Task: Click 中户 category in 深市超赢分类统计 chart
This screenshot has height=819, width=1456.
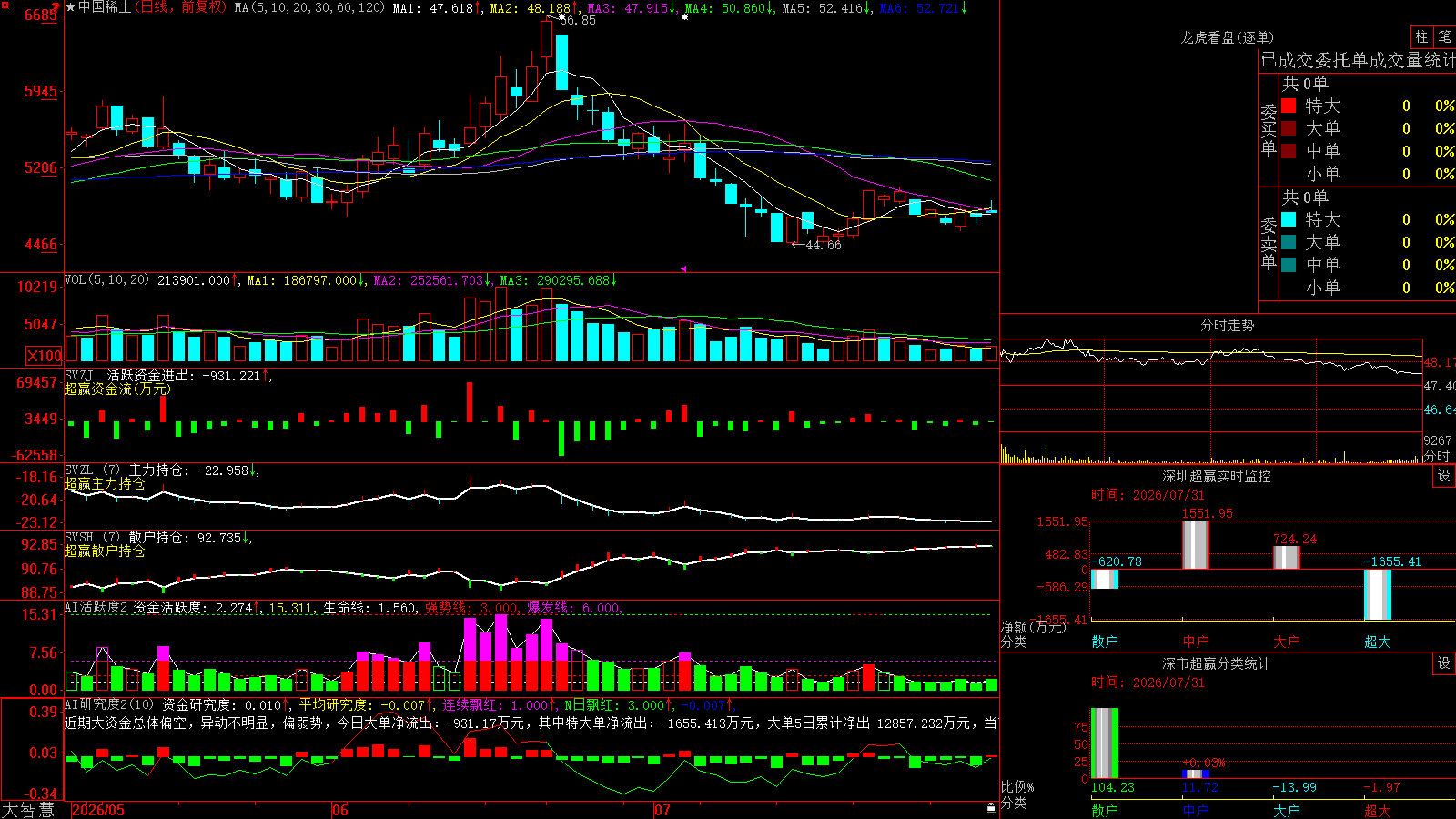Action: point(1196,811)
